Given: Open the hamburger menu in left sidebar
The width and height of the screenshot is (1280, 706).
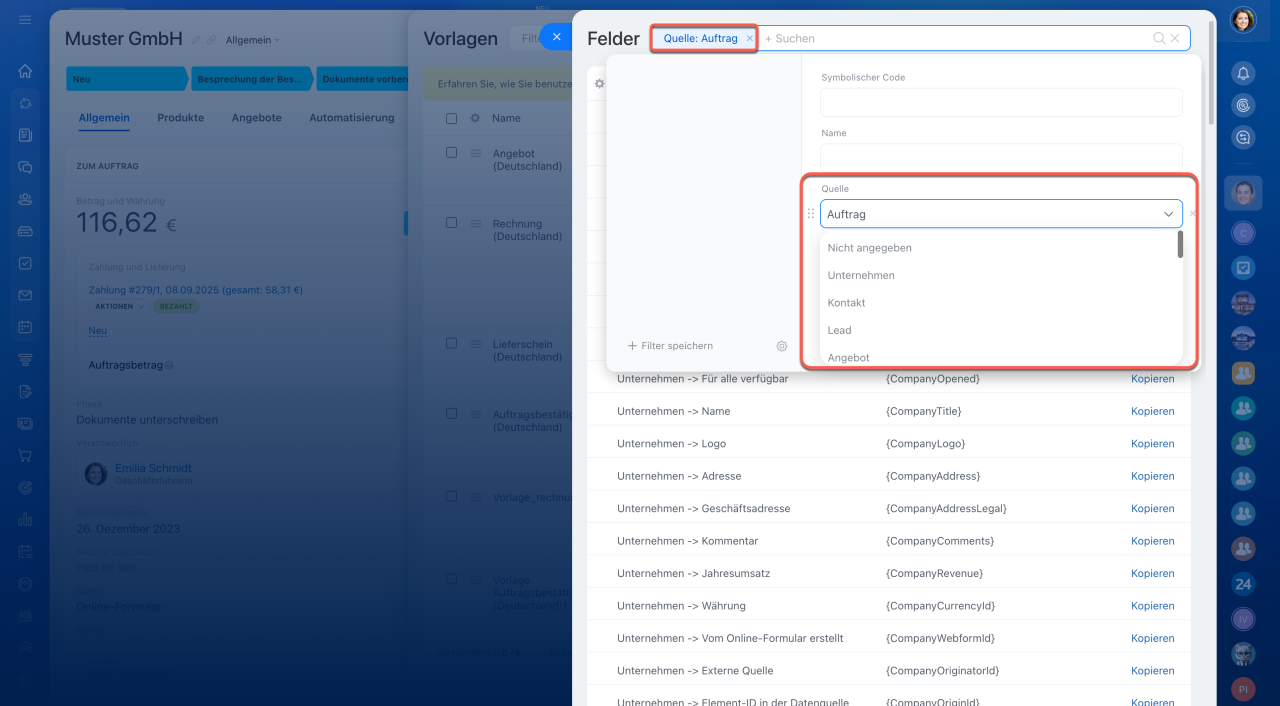Looking at the screenshot, I should [x=25, y=20].
